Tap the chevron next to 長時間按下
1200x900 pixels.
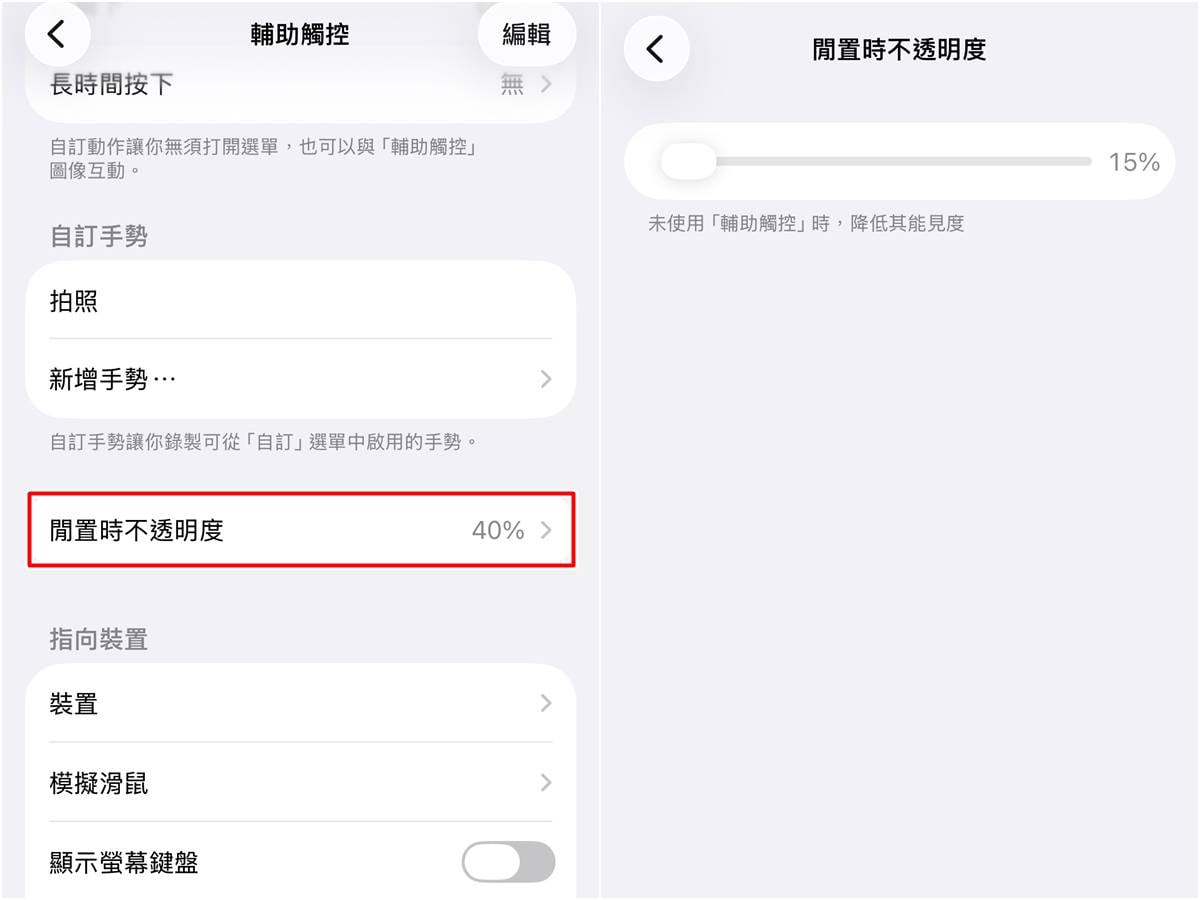click(x=545, y=85)
